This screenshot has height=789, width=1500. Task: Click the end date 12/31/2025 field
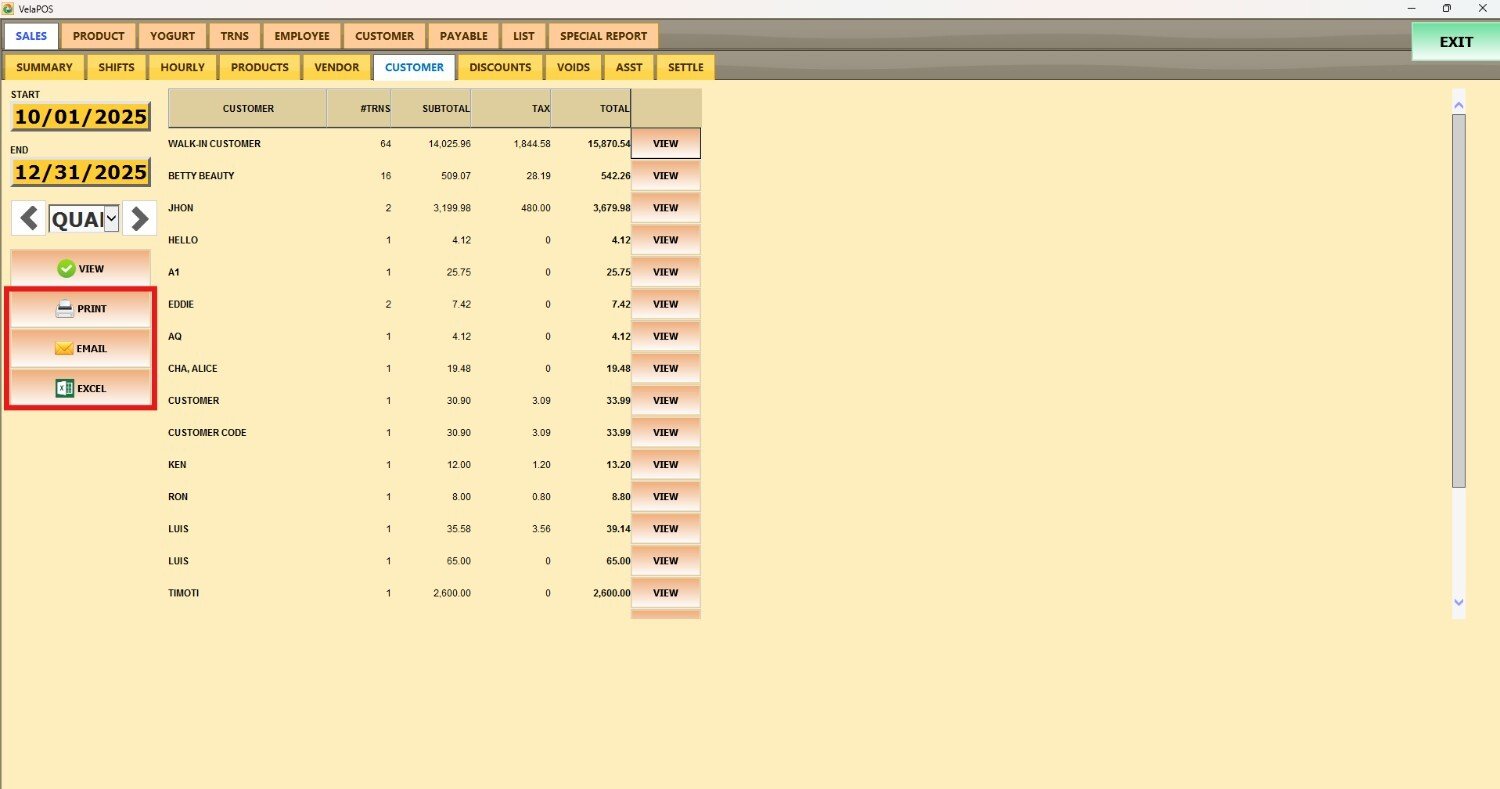point(80,172)
